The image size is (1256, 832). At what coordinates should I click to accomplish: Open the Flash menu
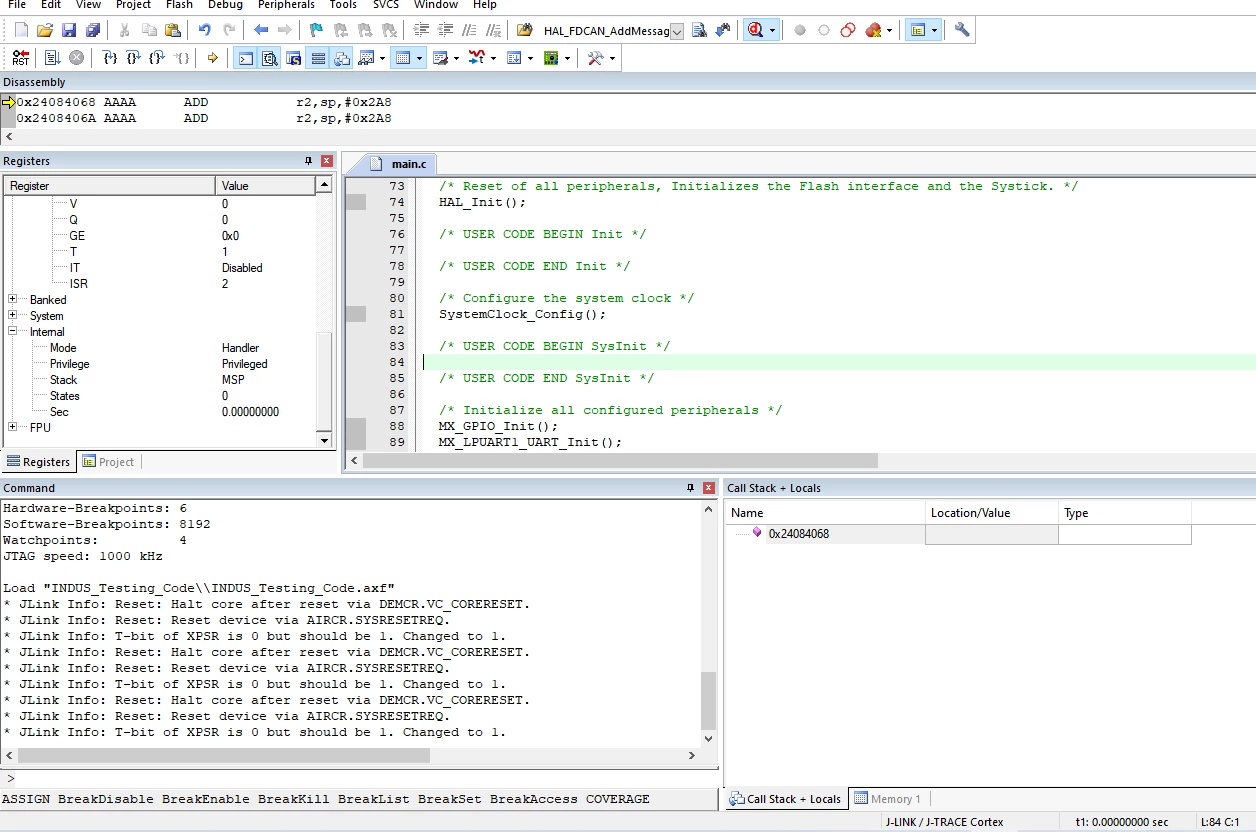click(179, 5)
